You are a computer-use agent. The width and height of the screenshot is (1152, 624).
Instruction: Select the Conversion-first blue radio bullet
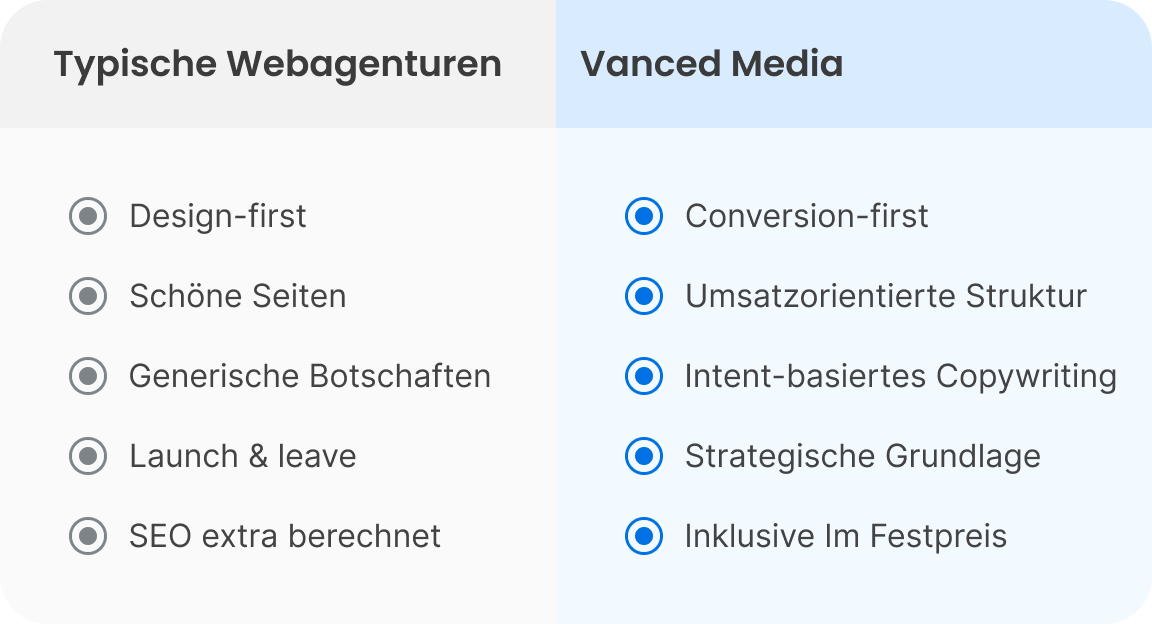coord(644,216)
